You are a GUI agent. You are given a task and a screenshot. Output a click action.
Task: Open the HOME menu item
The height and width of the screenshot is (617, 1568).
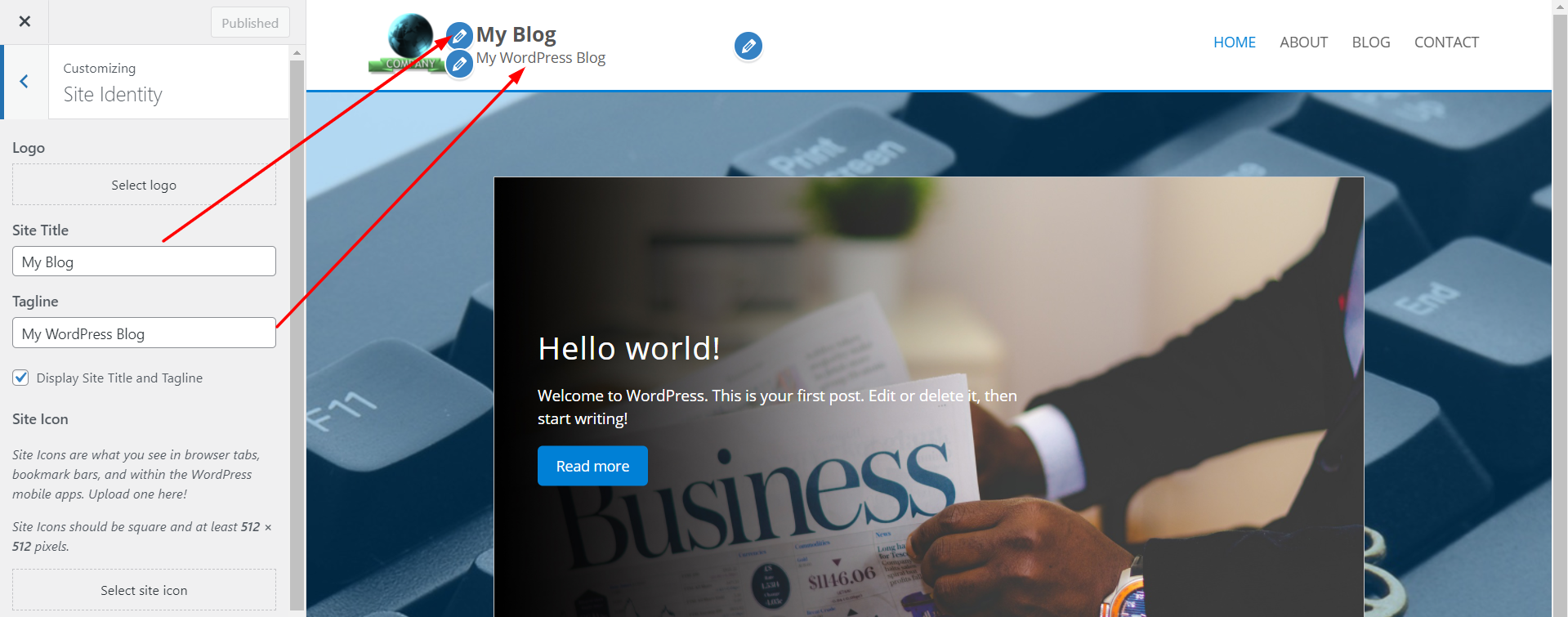point(1235,42)
